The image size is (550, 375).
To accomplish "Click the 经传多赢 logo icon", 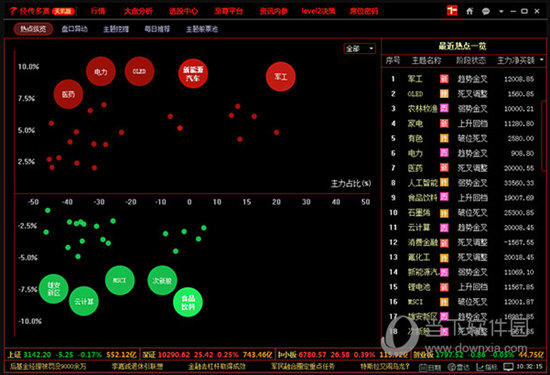I will [13, 11].
